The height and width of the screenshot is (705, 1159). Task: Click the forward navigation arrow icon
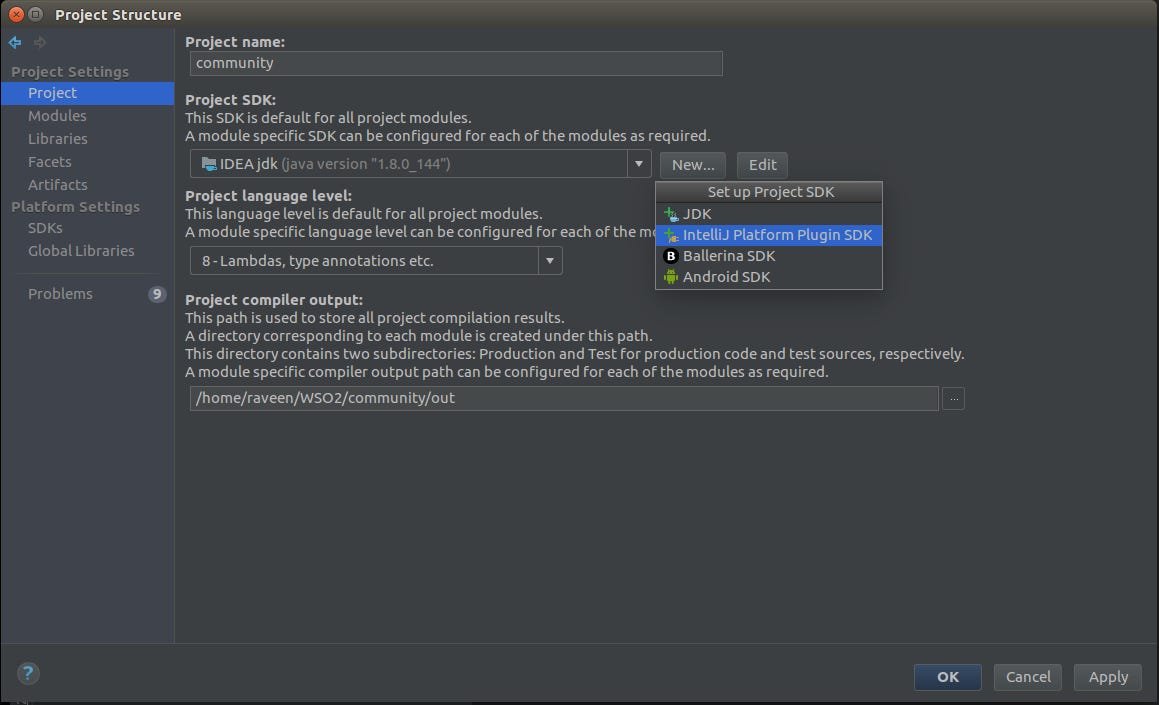40,42
